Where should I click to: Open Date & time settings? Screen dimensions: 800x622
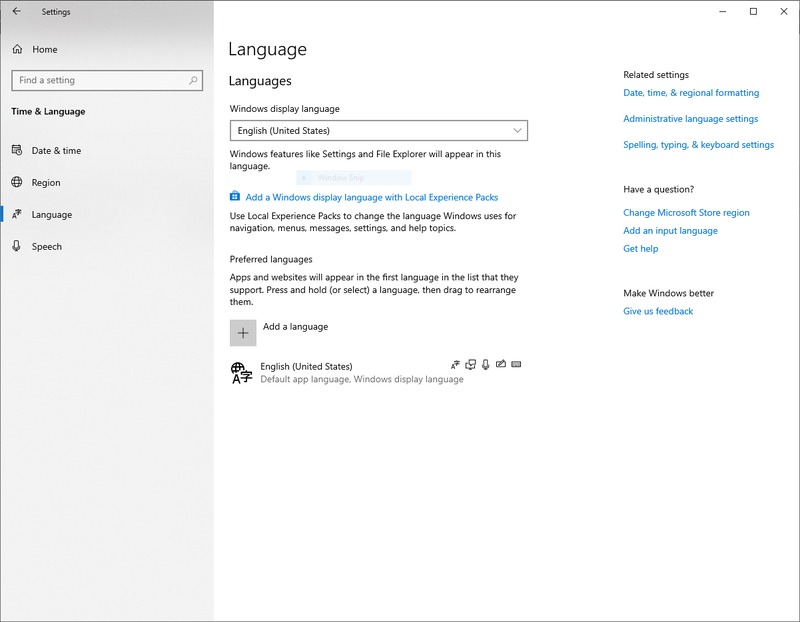tap(56, 151)
